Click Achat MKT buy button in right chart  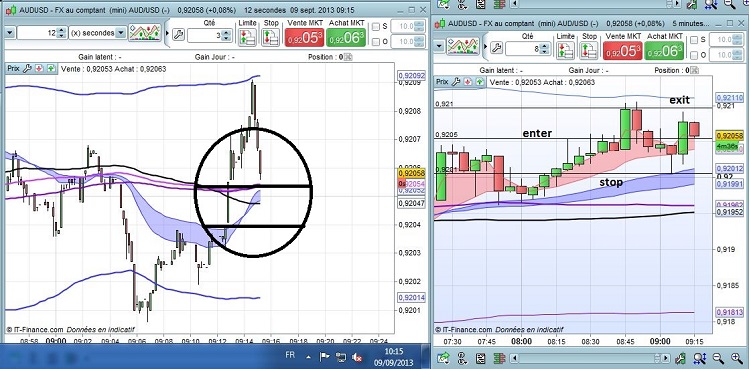pos(663,51)
